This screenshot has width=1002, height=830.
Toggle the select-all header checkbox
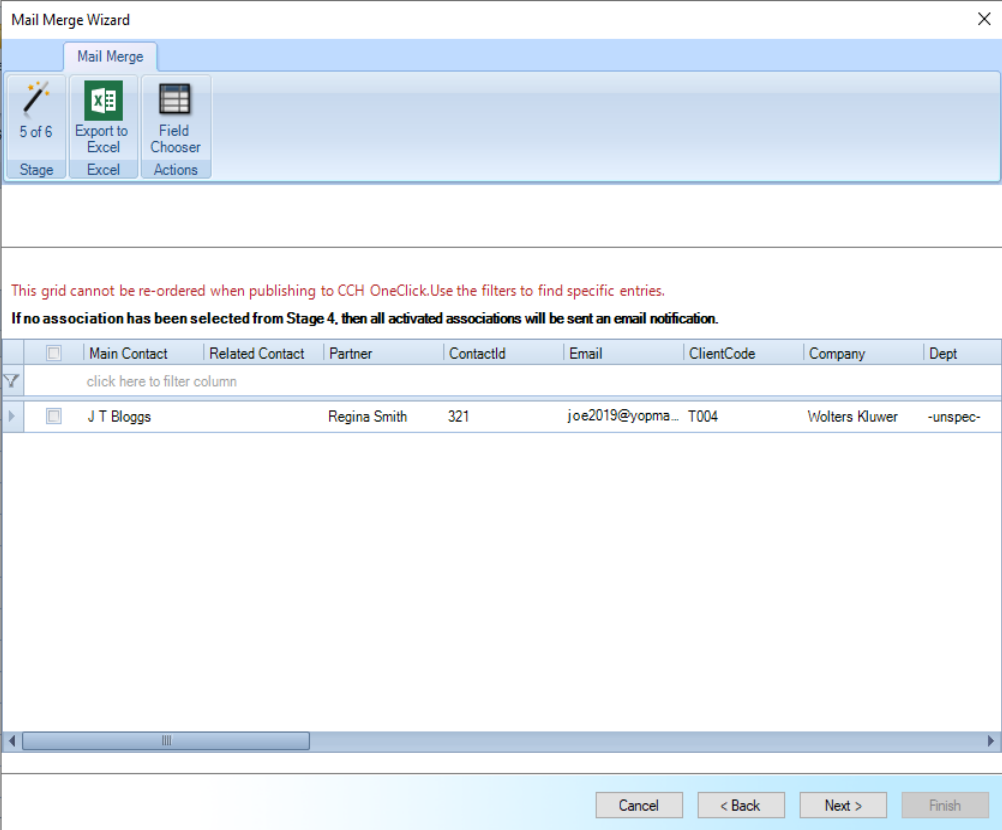click(x=54, y=353)
